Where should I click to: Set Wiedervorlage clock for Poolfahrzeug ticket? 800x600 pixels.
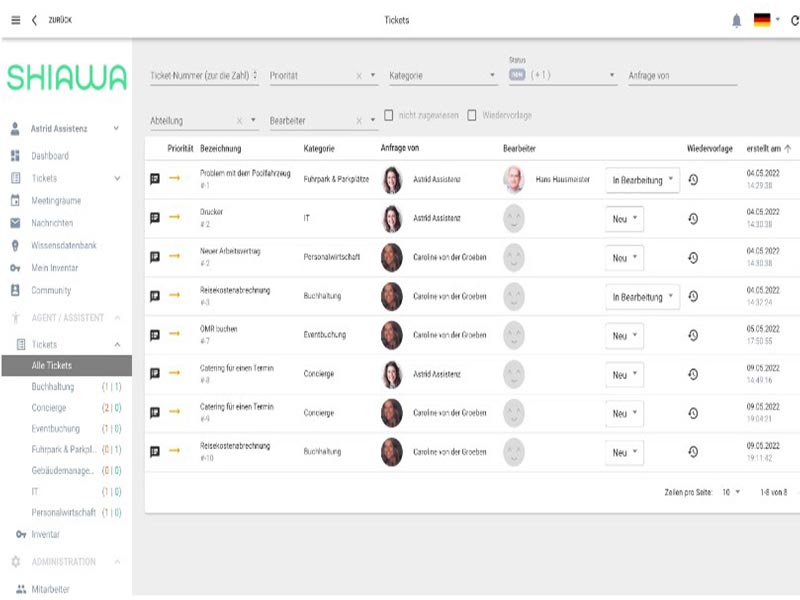693,180
